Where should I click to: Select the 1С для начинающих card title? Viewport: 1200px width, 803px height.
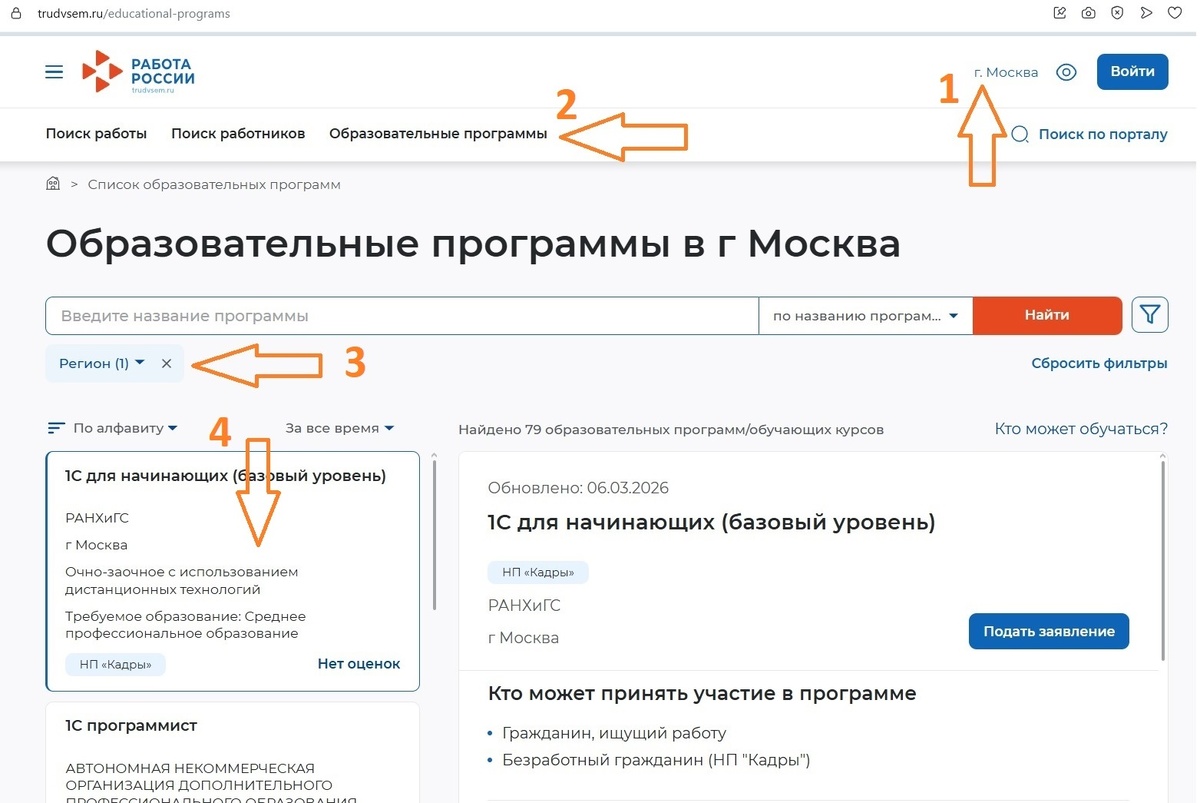pyautogui.click(x=225, y=476)
